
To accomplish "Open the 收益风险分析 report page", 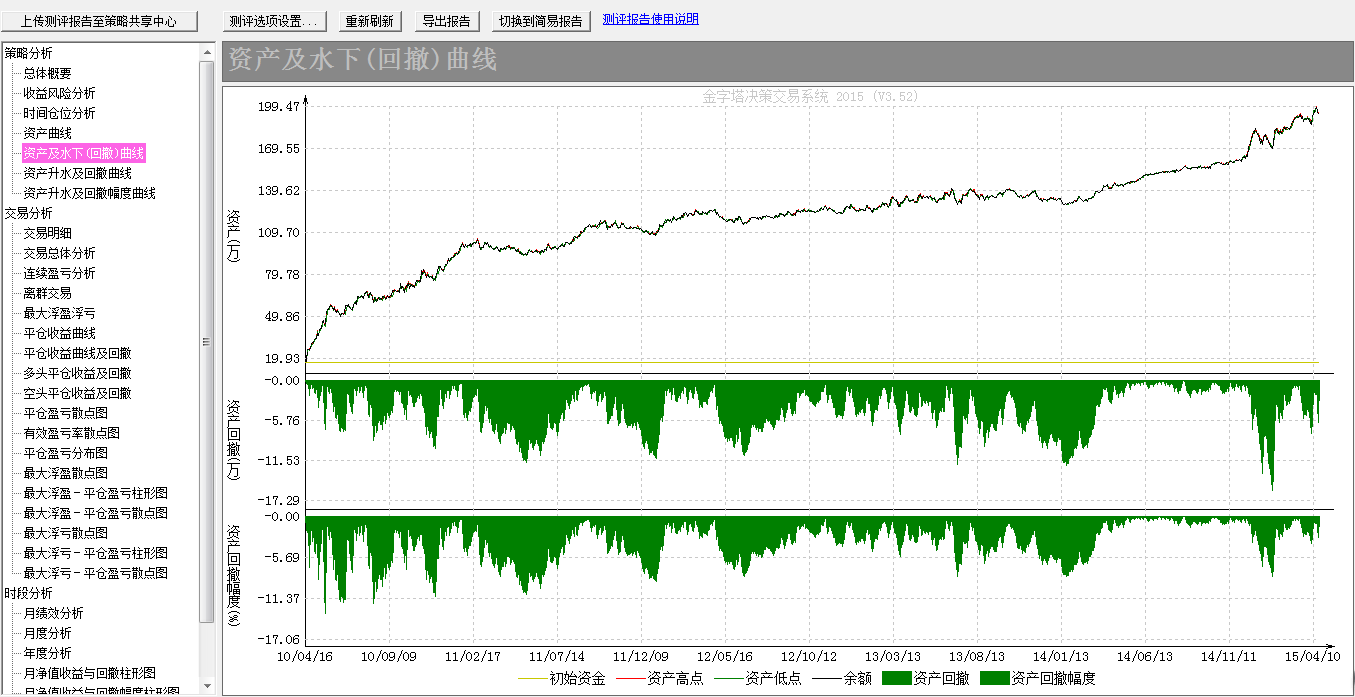I will (59, 93).
